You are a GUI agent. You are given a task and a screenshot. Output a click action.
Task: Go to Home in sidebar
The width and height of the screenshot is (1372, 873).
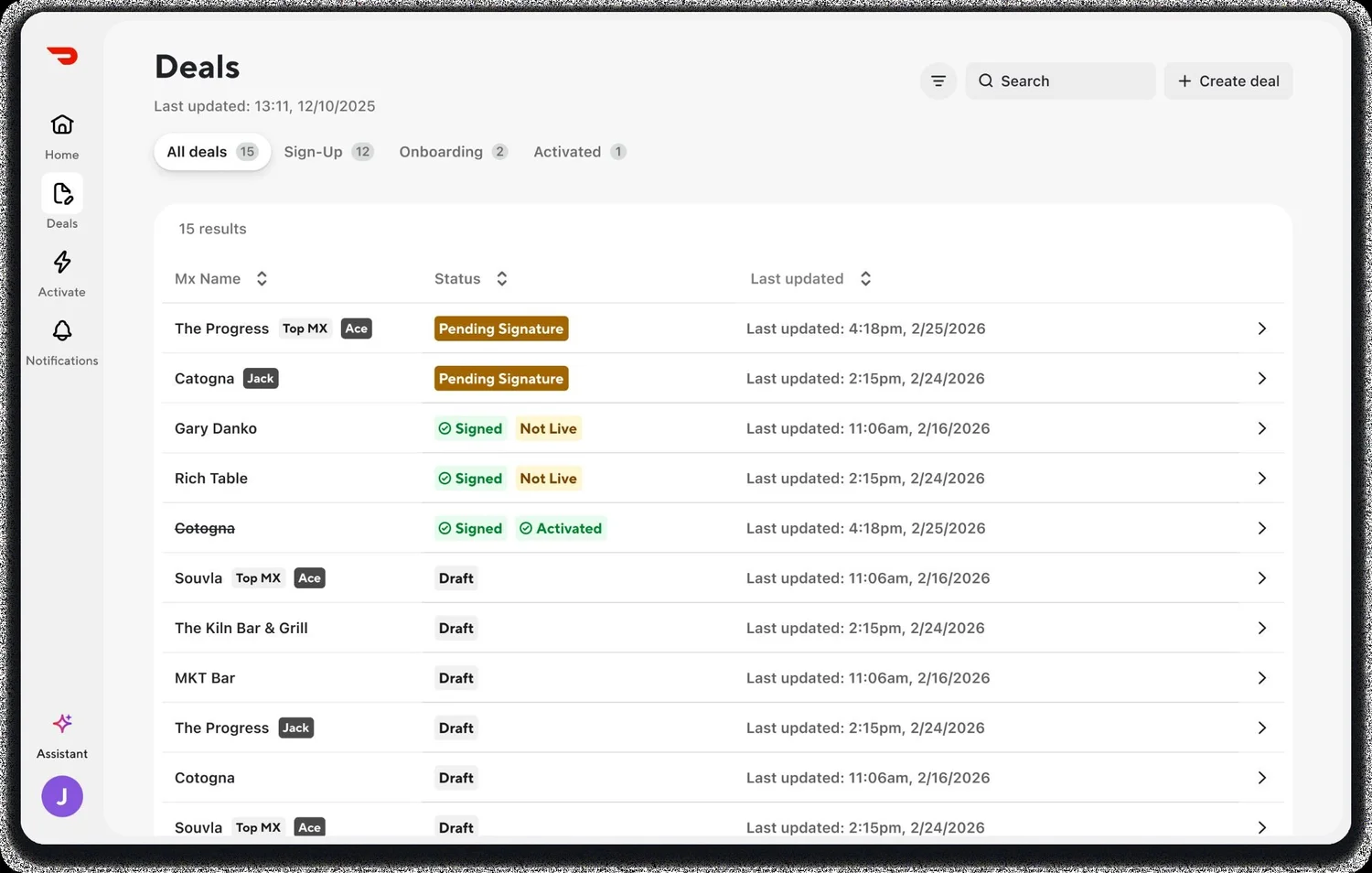coord(62,135)
